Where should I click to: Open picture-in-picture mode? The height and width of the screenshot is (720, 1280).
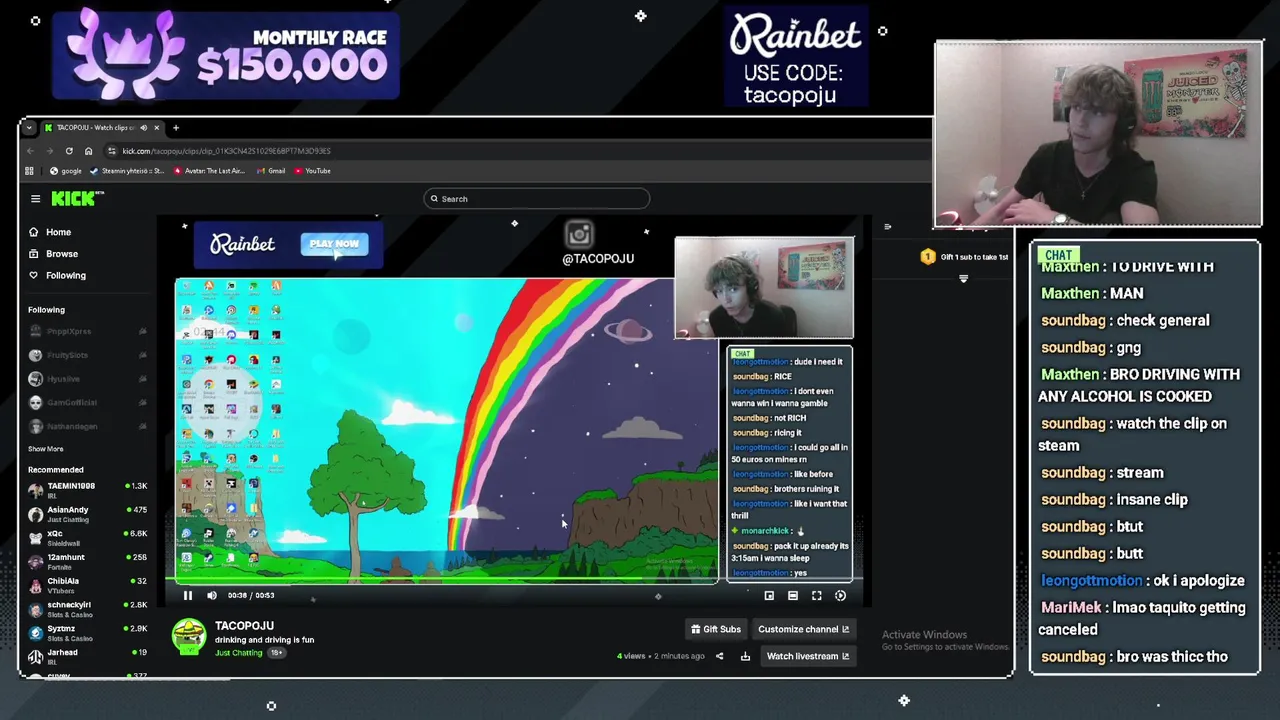[769, 595]
